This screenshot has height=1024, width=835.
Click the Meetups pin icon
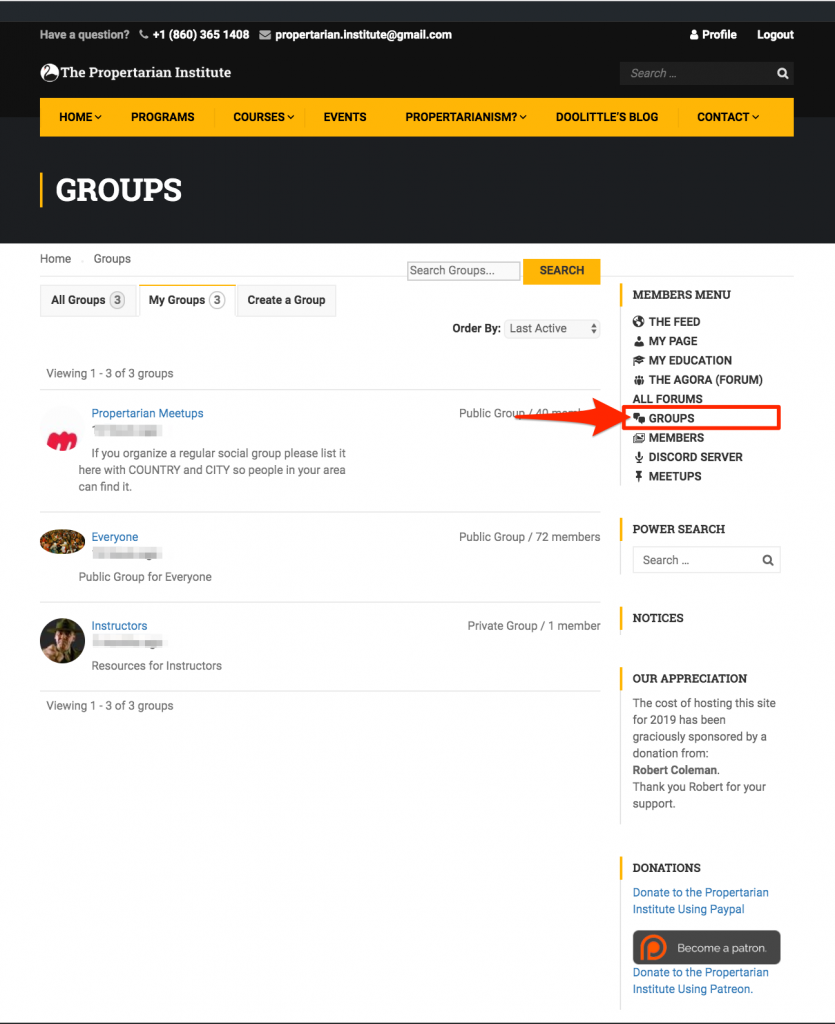pos(639,476)
